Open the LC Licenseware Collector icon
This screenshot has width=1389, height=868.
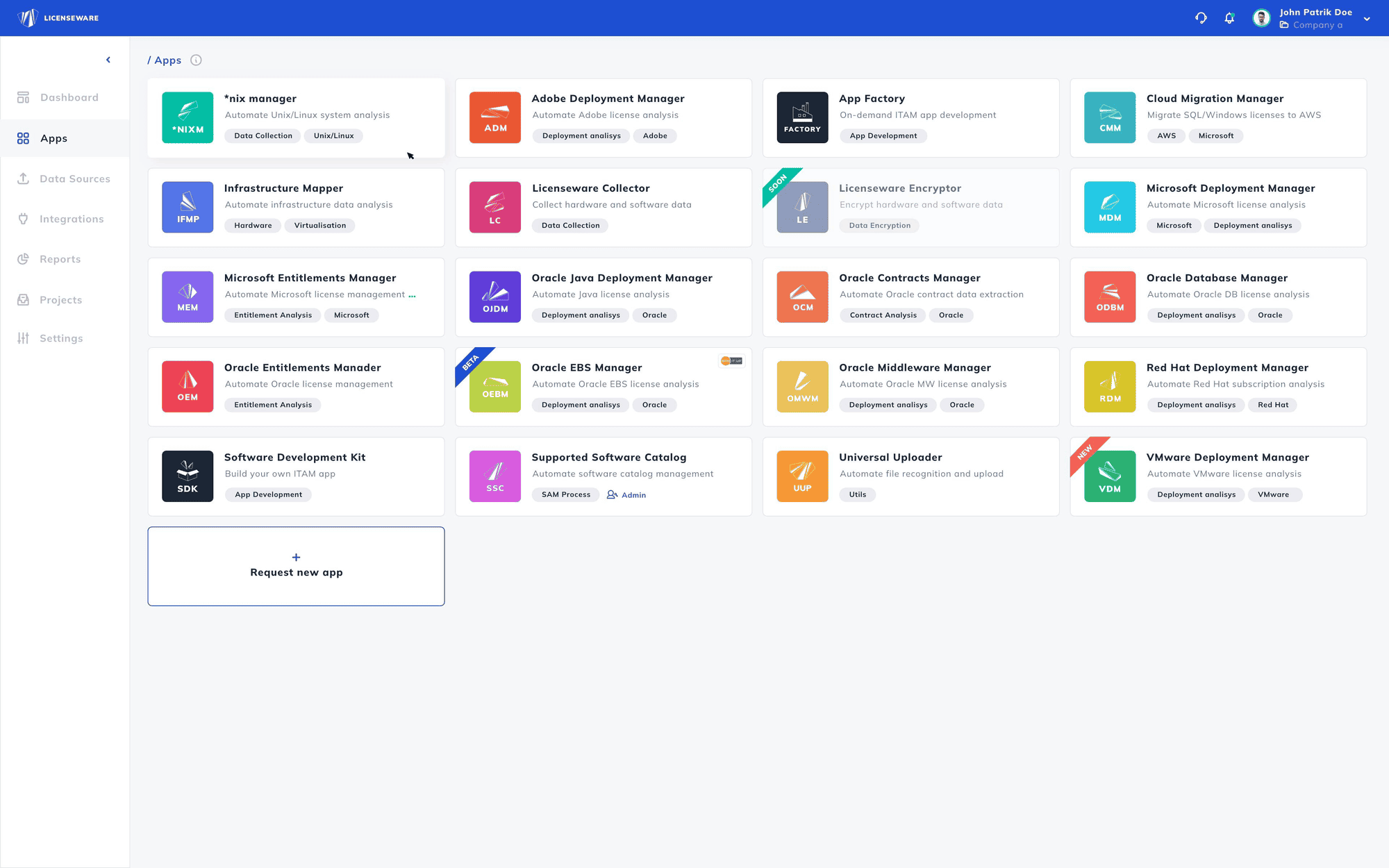pos(495,207)
